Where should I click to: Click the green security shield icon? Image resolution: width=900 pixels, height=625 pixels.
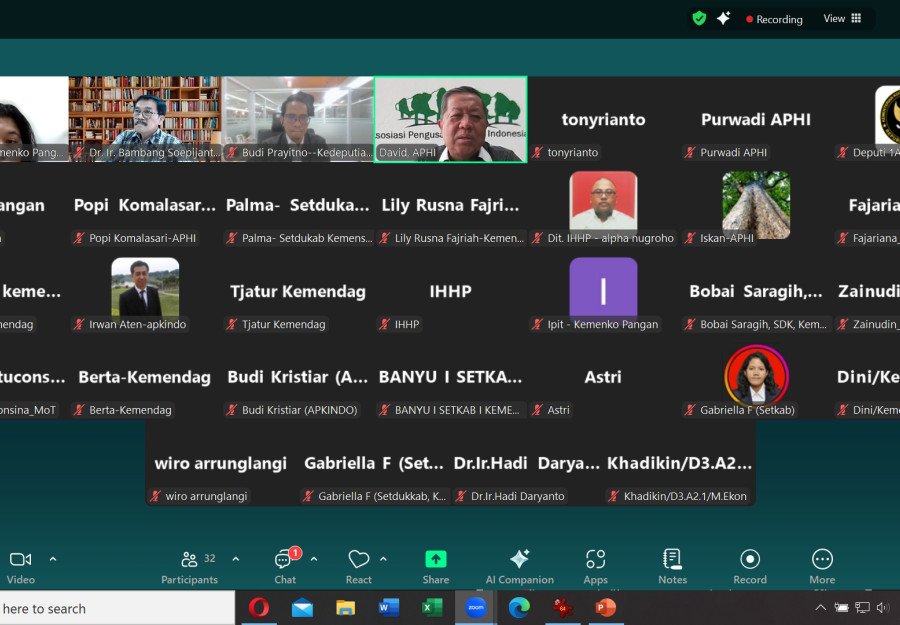[699, 19]
